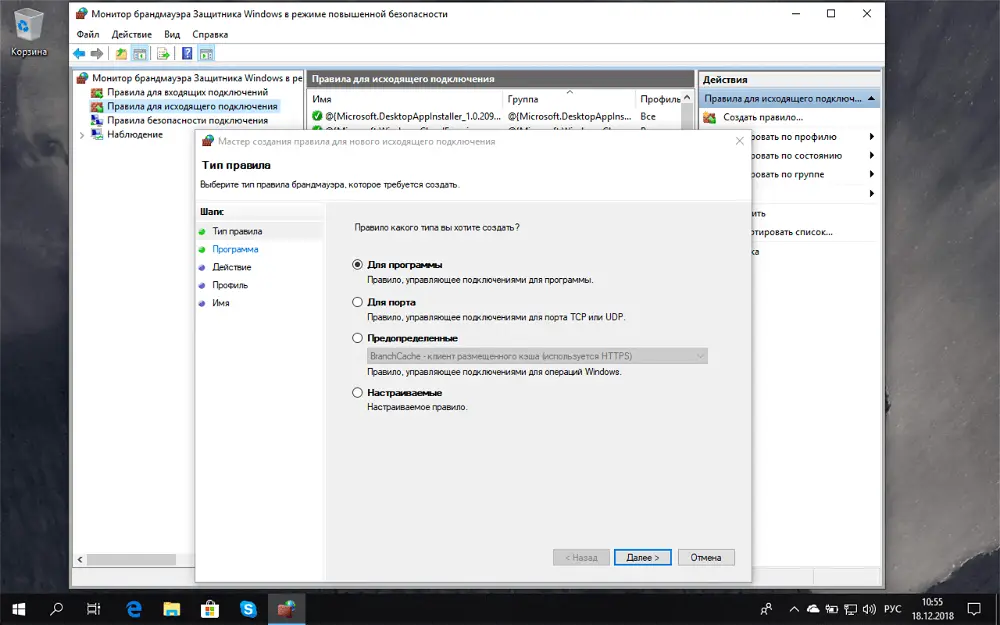This screenshot has height=625, width=1000.
Task: Click the up-one-level folder toolbar icon
Action: click(x=121, y=53)
